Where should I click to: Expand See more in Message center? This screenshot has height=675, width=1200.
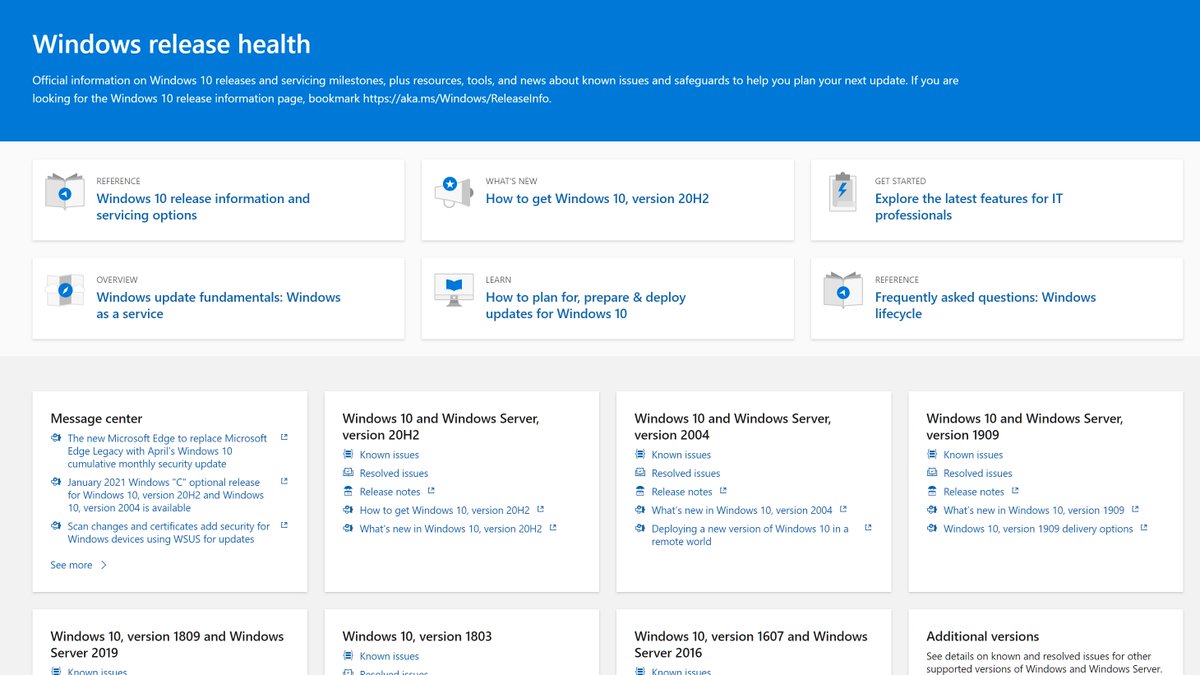tap(79, 565)
